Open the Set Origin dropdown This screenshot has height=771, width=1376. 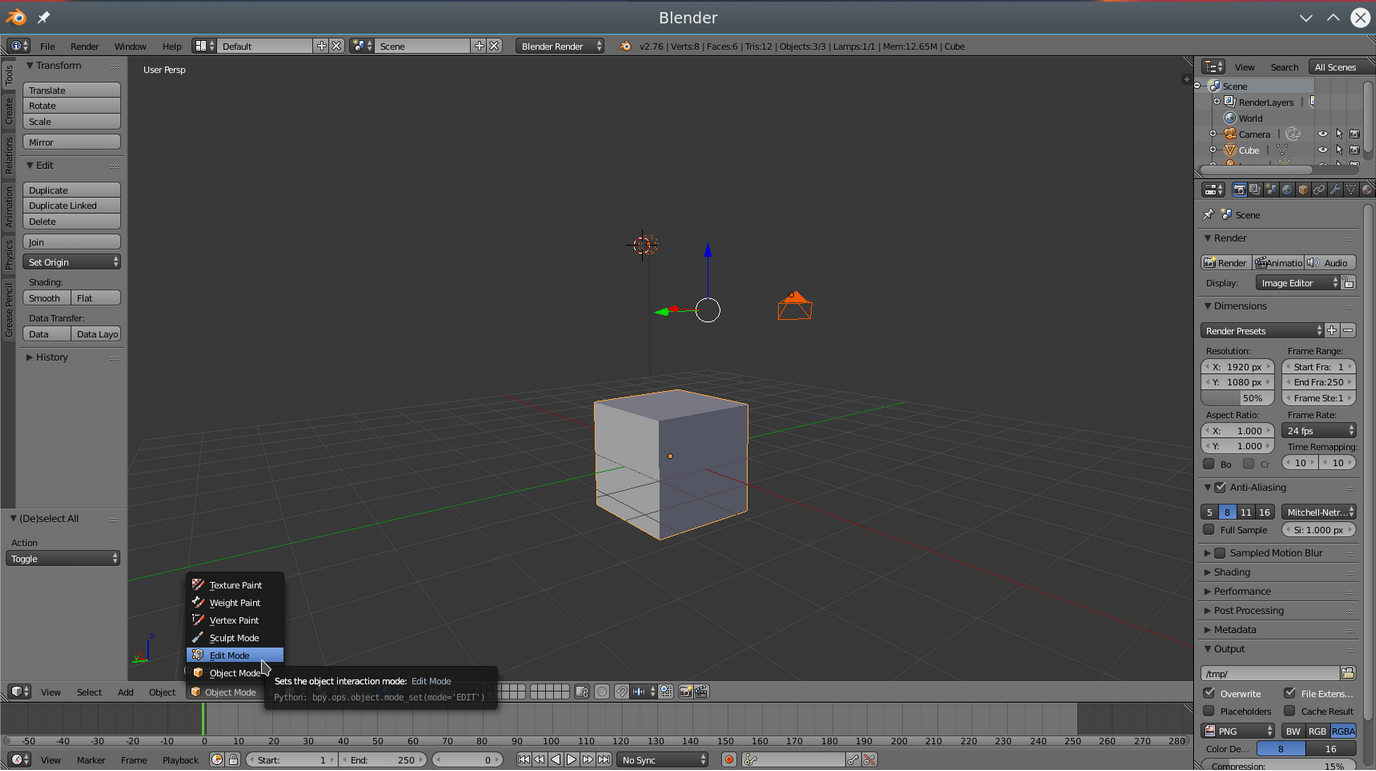coord(72,262)
